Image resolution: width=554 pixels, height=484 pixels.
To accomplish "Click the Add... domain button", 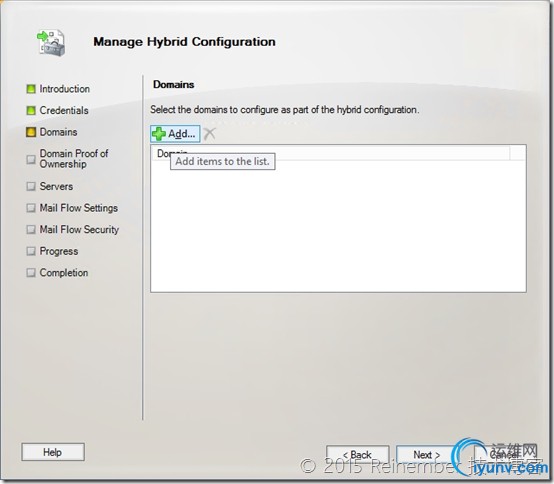I will (175, 134).
